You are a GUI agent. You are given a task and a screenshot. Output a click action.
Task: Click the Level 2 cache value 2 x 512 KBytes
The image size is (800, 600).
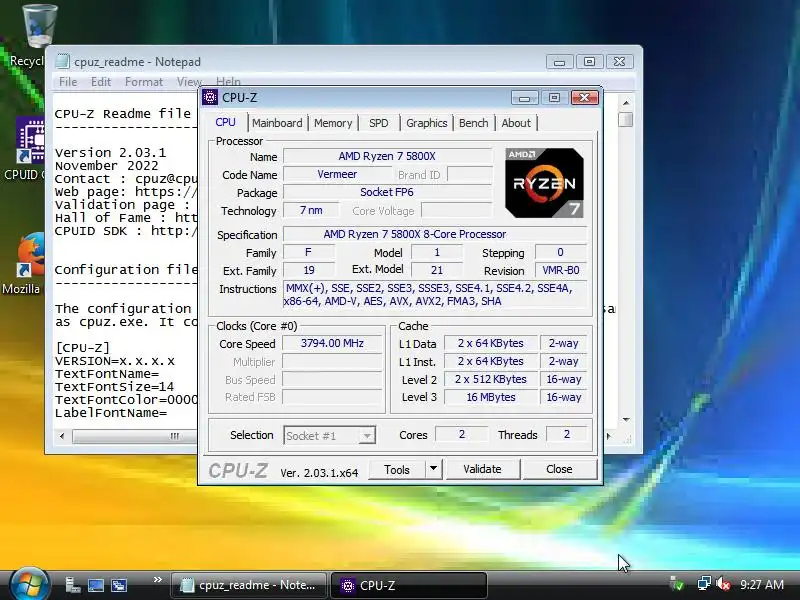tap(491, 379)
